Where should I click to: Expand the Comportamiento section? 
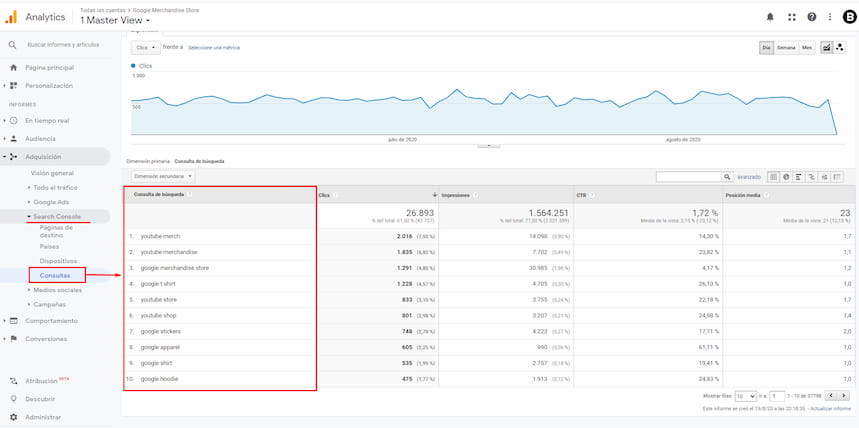[51, 321]
